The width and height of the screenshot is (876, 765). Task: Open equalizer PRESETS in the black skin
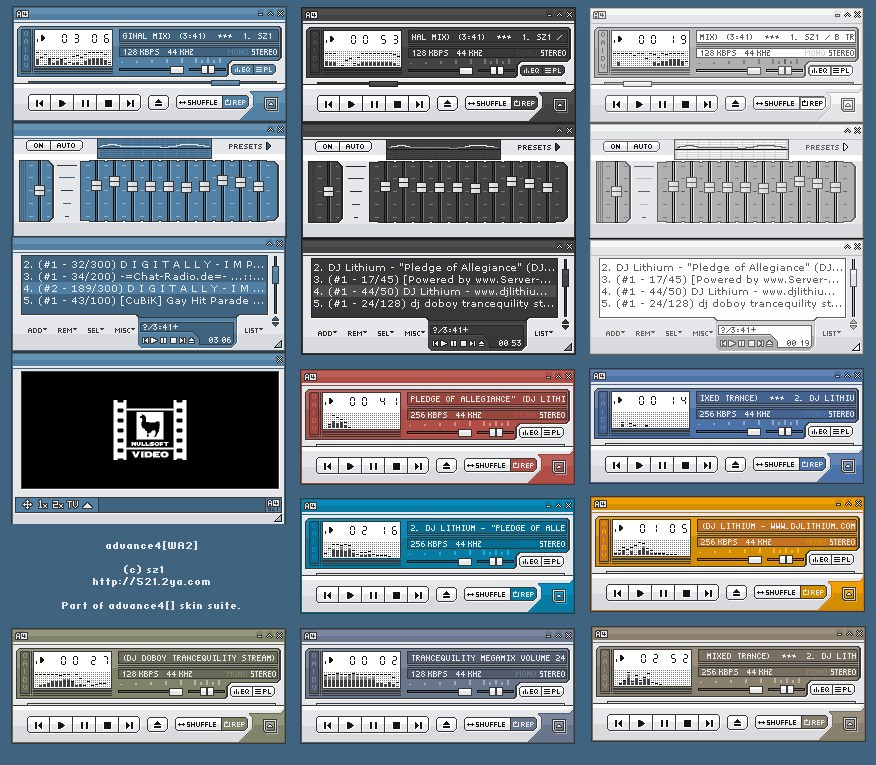pyautogui.click(x=538, y=148)
